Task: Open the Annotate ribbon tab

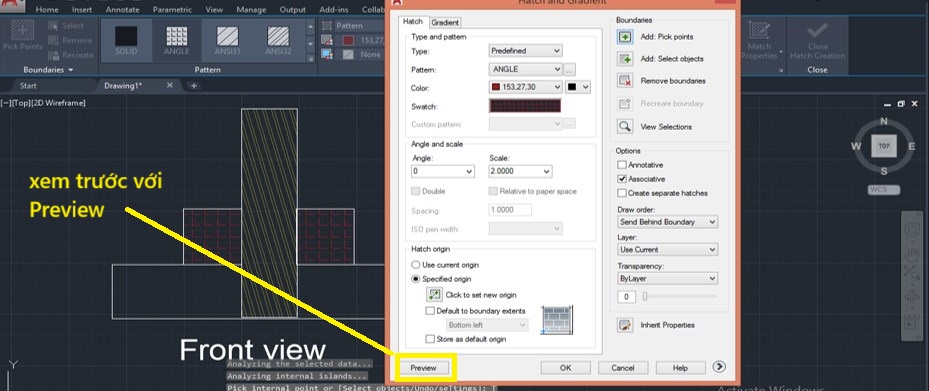Action: [x=123, y=9]
